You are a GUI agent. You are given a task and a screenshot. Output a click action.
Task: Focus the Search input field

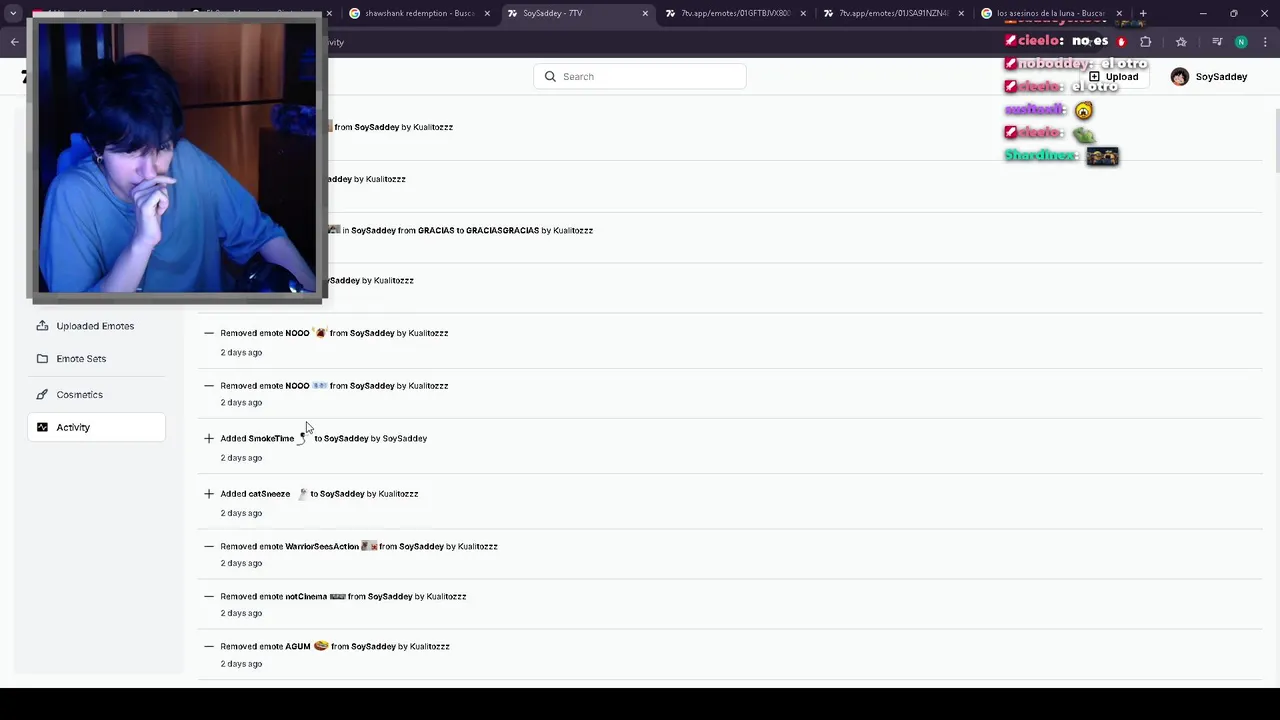click(x=640, y=76)
